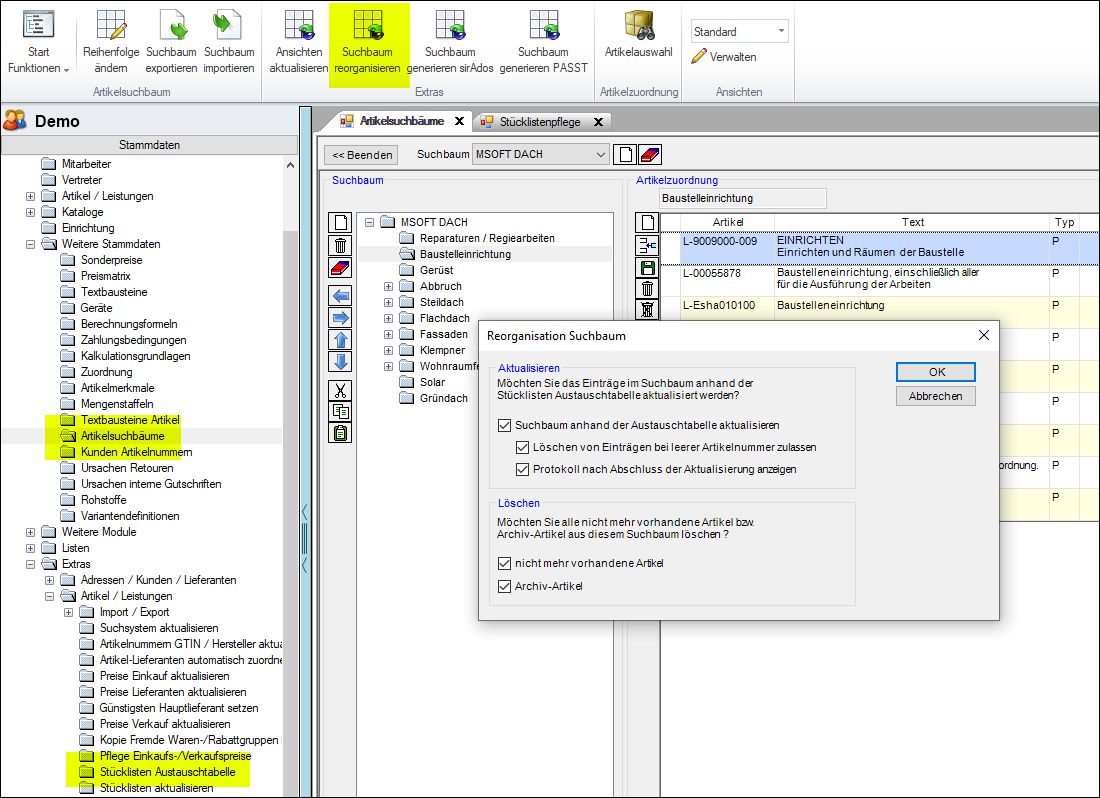1100x798 pixels.
Task: Click the blue left arrow icon in Suchbaum toolbar
Action: 340,296
